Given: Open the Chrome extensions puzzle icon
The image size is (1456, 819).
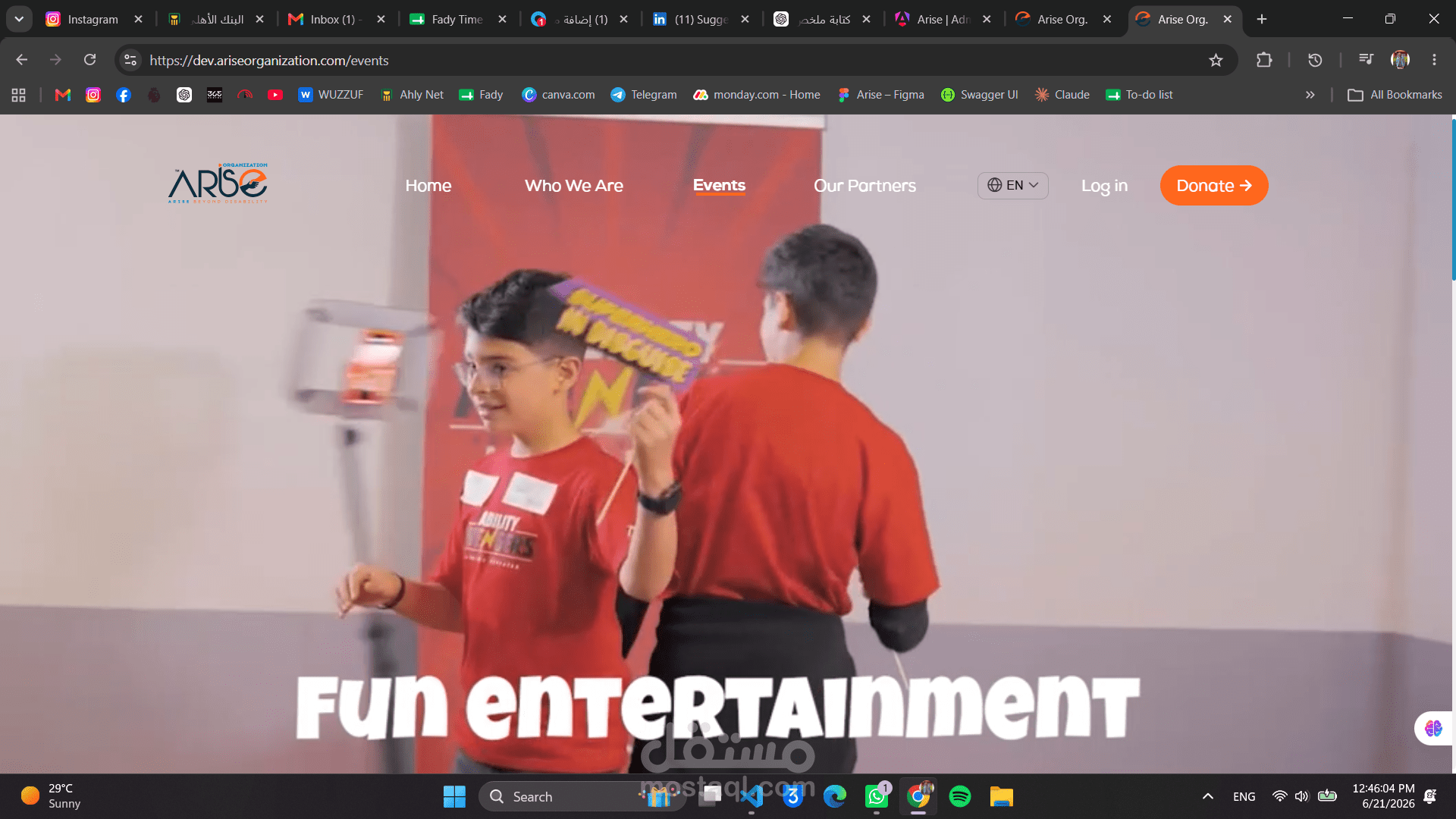Looking at the screenshot, I should pos(1264,60).
